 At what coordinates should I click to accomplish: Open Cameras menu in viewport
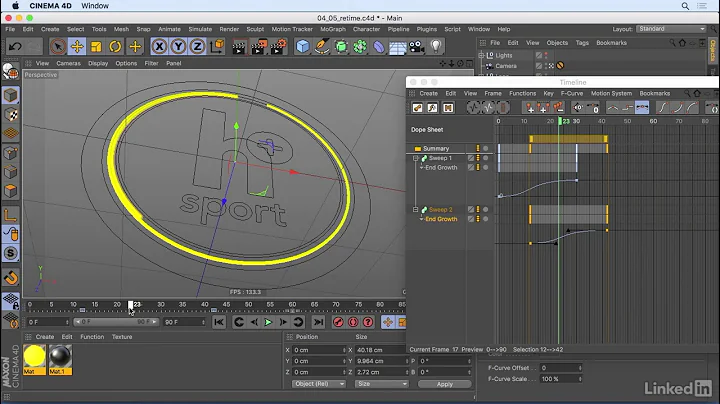coord(68,63)
